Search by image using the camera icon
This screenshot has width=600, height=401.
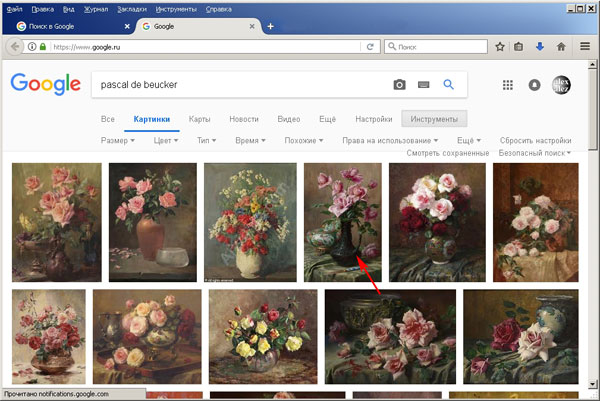coord(399,85)
